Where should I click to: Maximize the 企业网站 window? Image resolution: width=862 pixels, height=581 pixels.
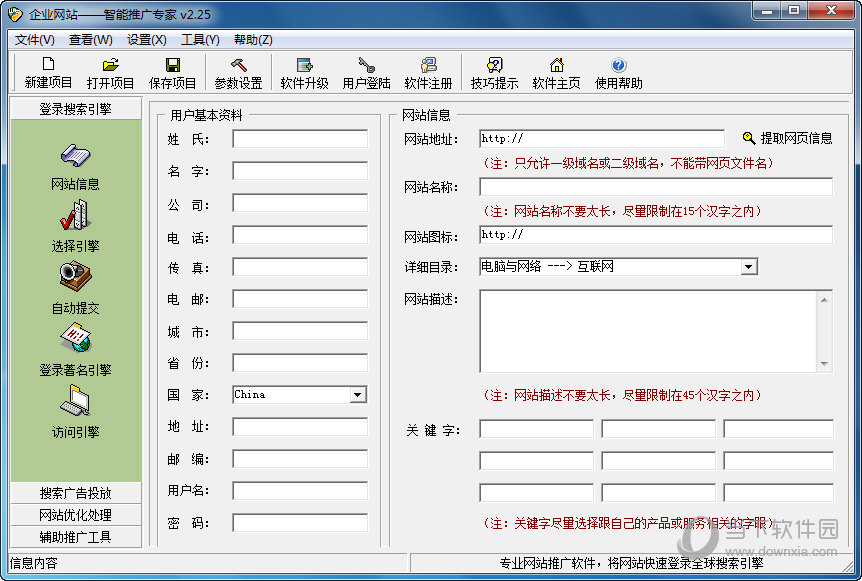pos(794,10)
